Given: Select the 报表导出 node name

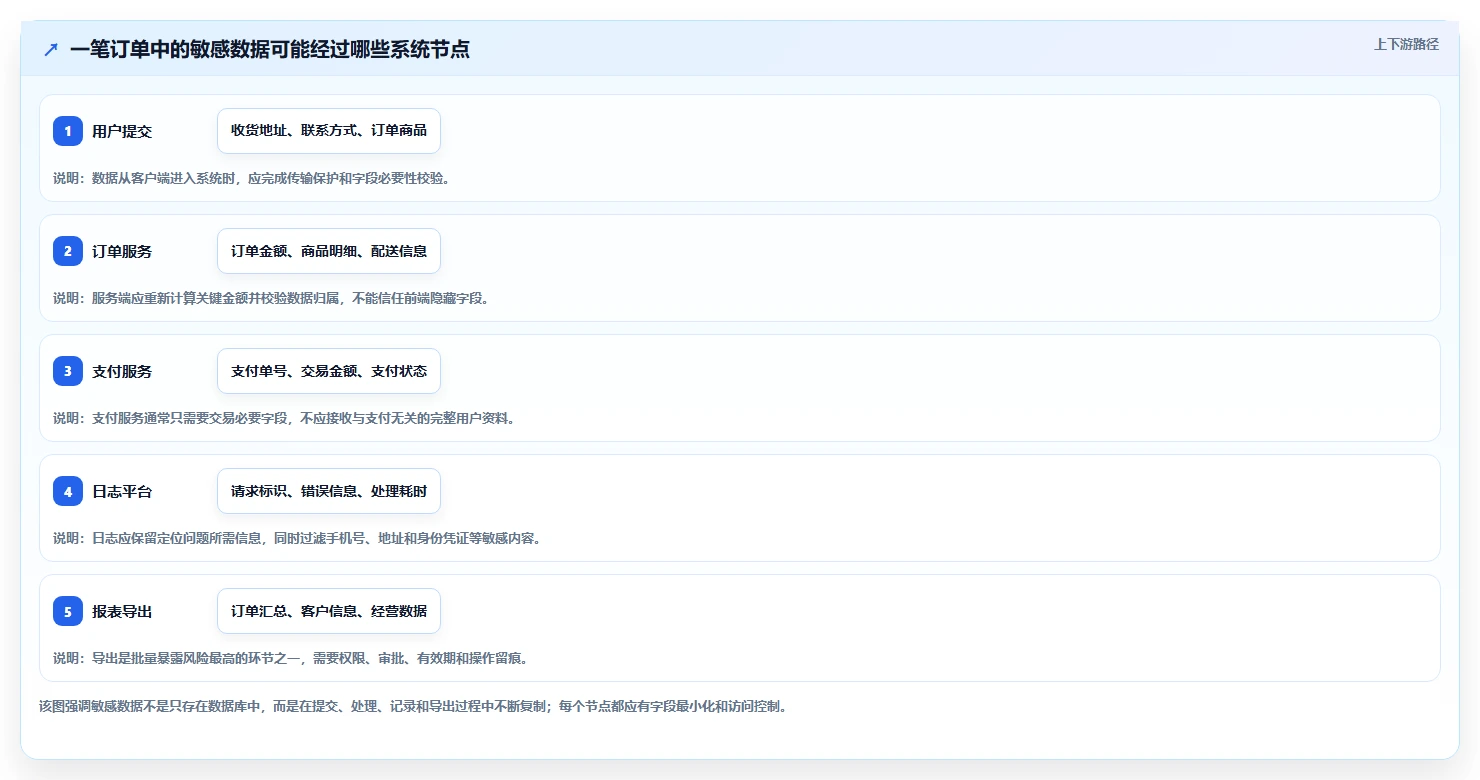Looking at the screenshot, I should [122, 611].
